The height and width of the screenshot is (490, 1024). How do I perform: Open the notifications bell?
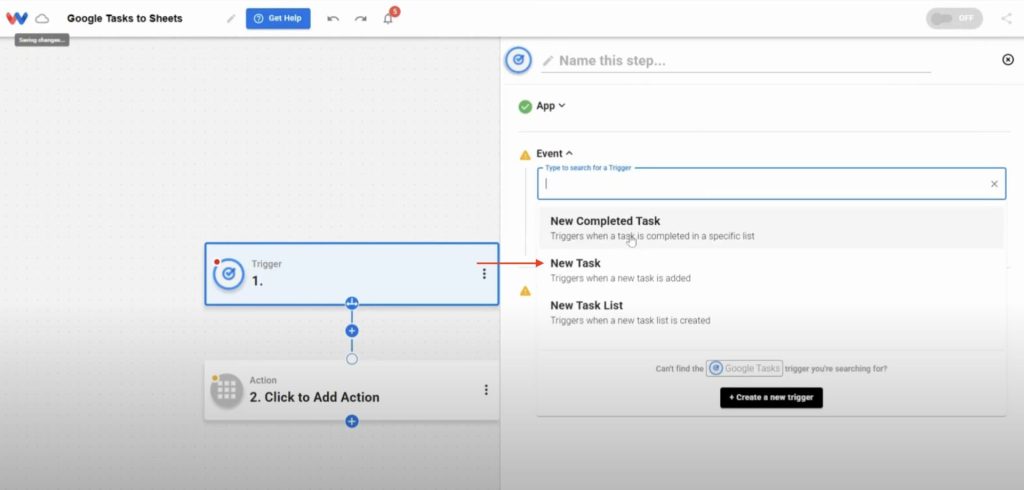tap(389, 18)
